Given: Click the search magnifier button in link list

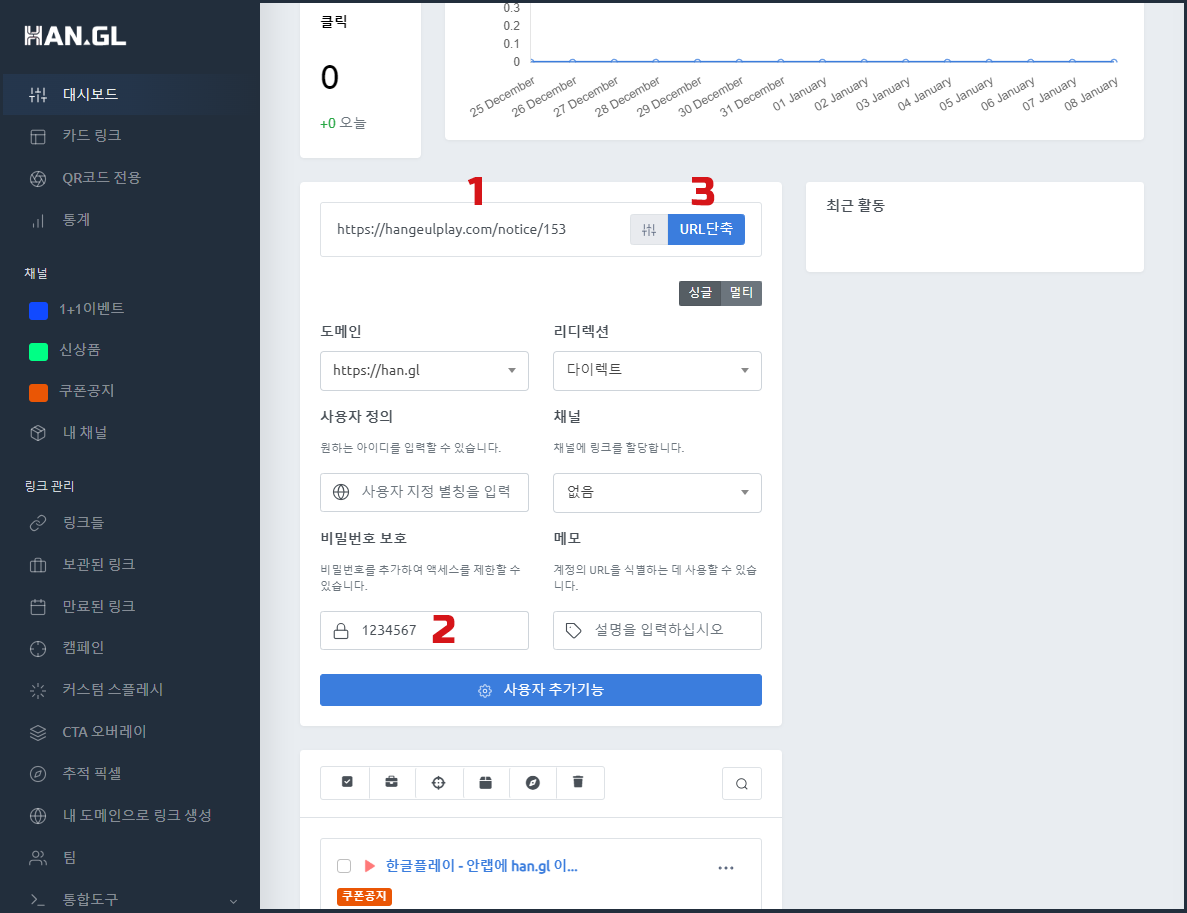Looking at the screenshot, I should click(x=742, y=784).
